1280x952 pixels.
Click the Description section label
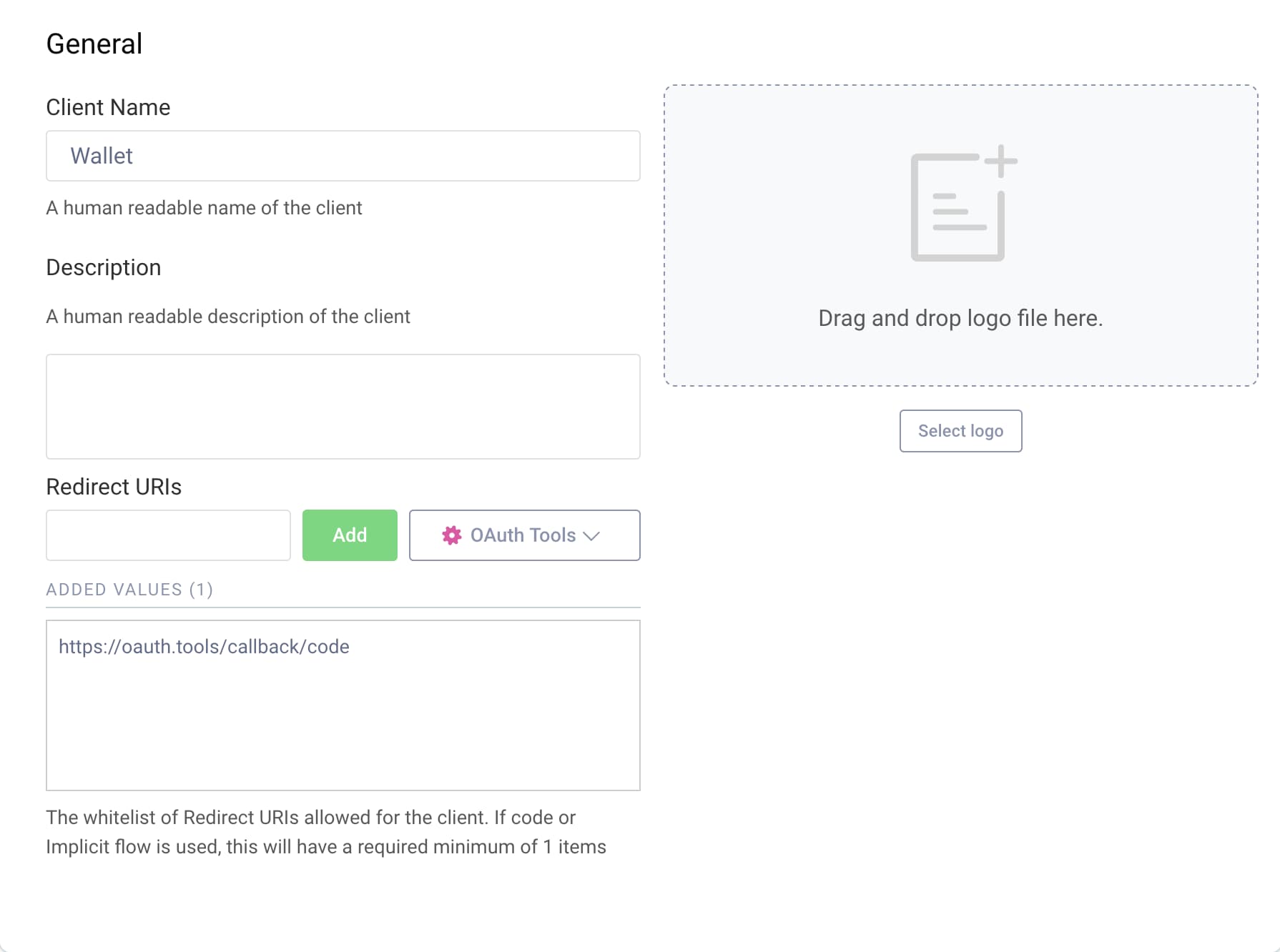[103, 268]
